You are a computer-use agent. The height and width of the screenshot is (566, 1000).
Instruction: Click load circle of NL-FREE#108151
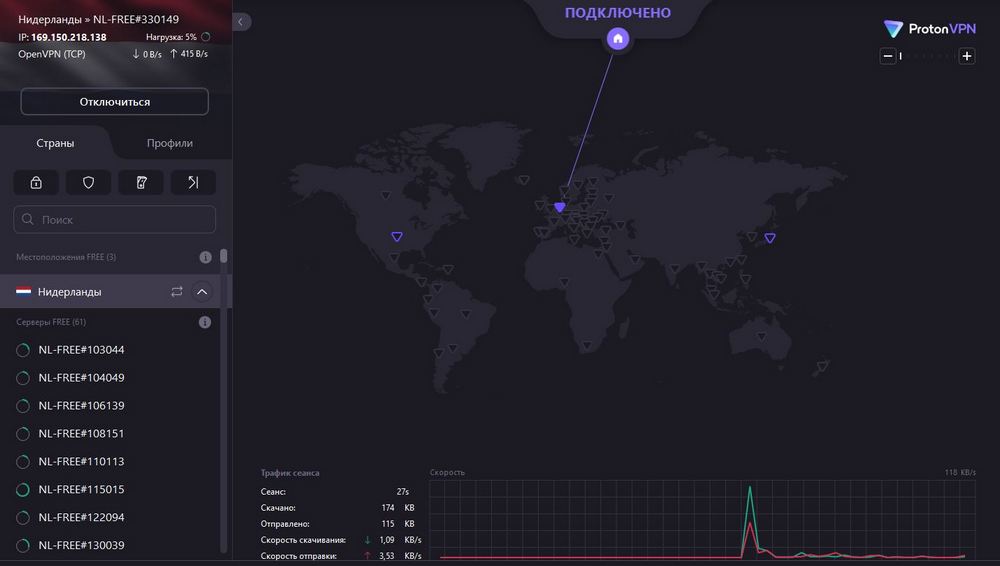[23, 434]
